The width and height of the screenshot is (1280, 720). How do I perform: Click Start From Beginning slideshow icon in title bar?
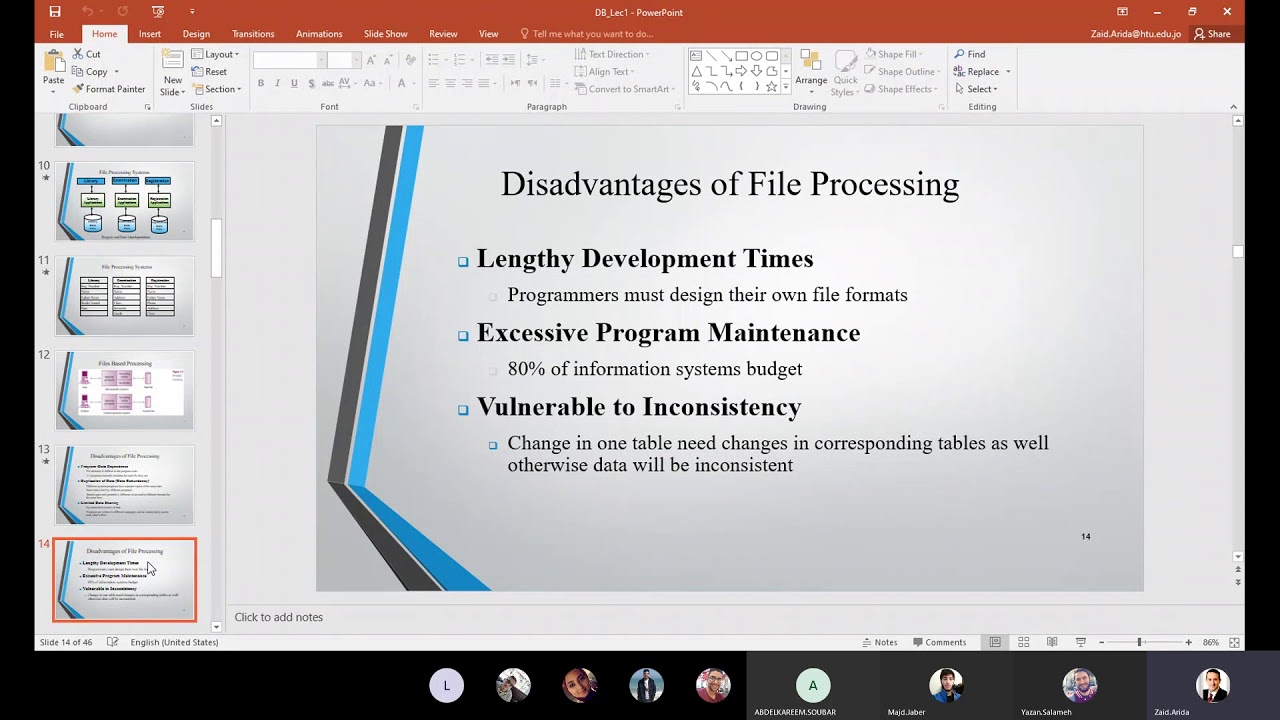coord(158,12)
